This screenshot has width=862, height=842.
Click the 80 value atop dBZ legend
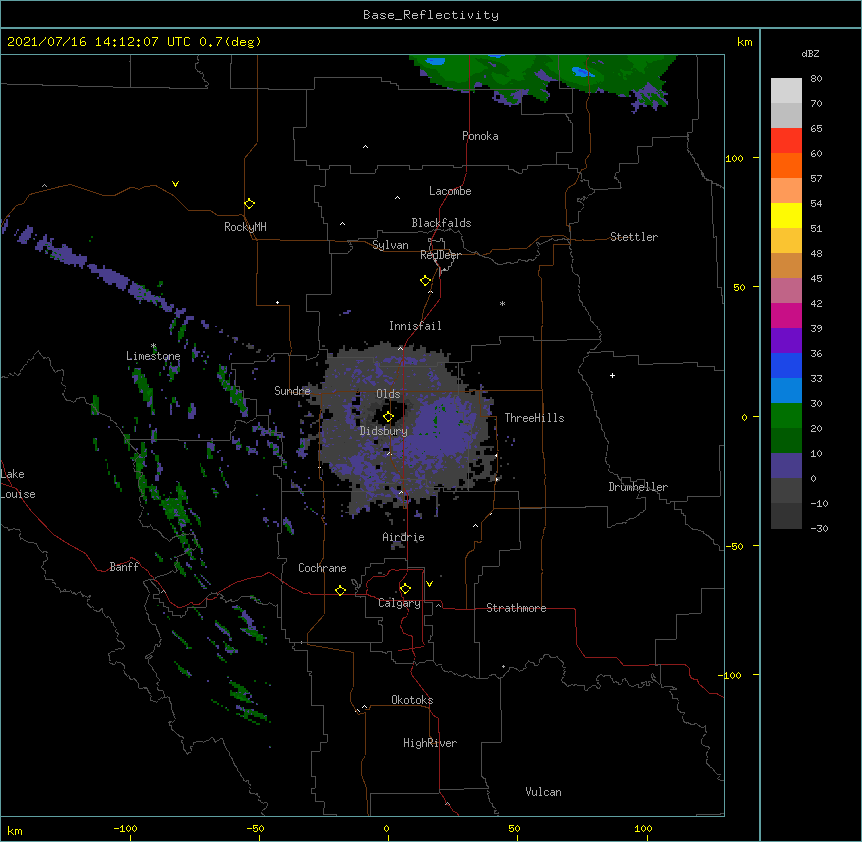coord(816,79)
